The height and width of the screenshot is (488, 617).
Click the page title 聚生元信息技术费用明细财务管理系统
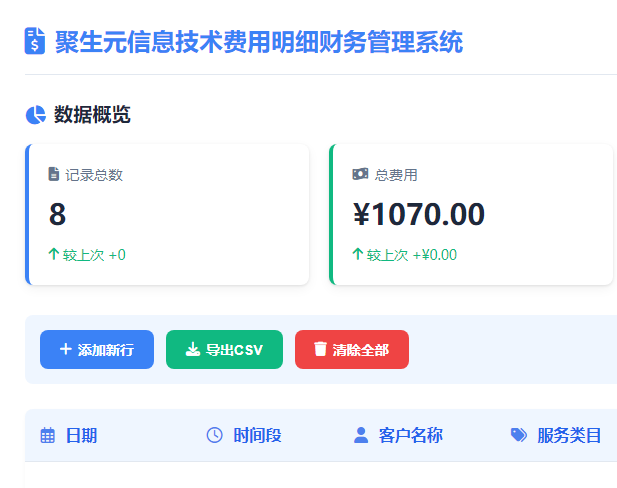click(x=259, y=42)
